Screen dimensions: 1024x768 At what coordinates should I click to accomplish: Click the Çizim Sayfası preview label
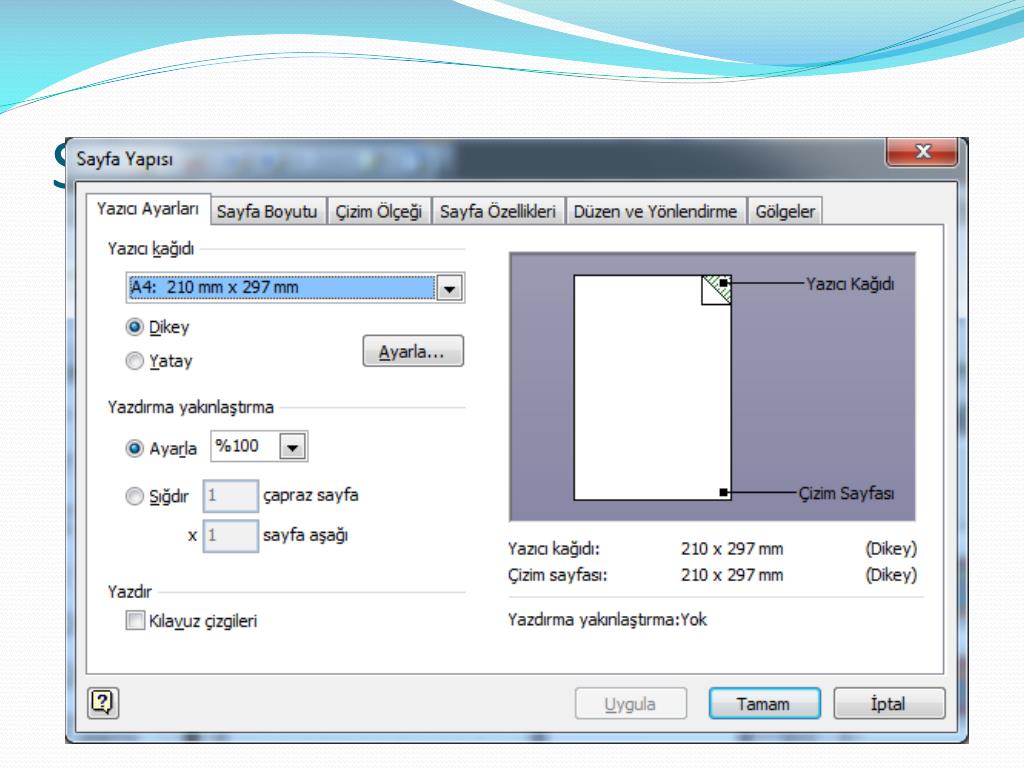(x=846, y=493)
